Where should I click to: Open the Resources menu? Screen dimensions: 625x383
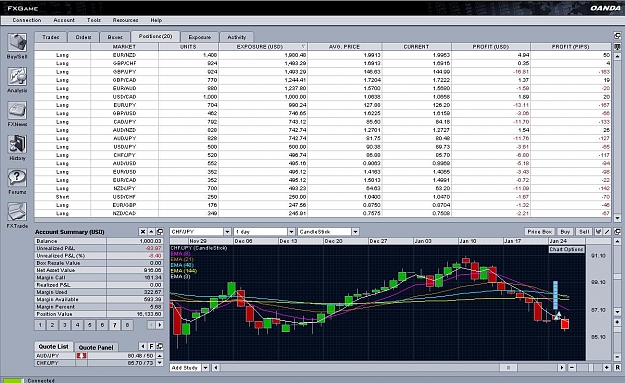point(125,20)
